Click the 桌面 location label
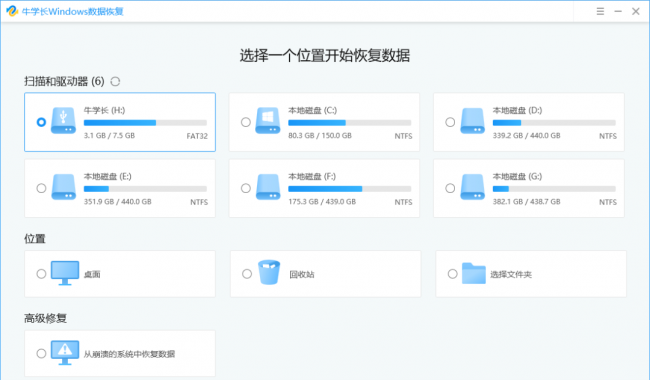This screenshot has width=650, height=380. [92, 274]
